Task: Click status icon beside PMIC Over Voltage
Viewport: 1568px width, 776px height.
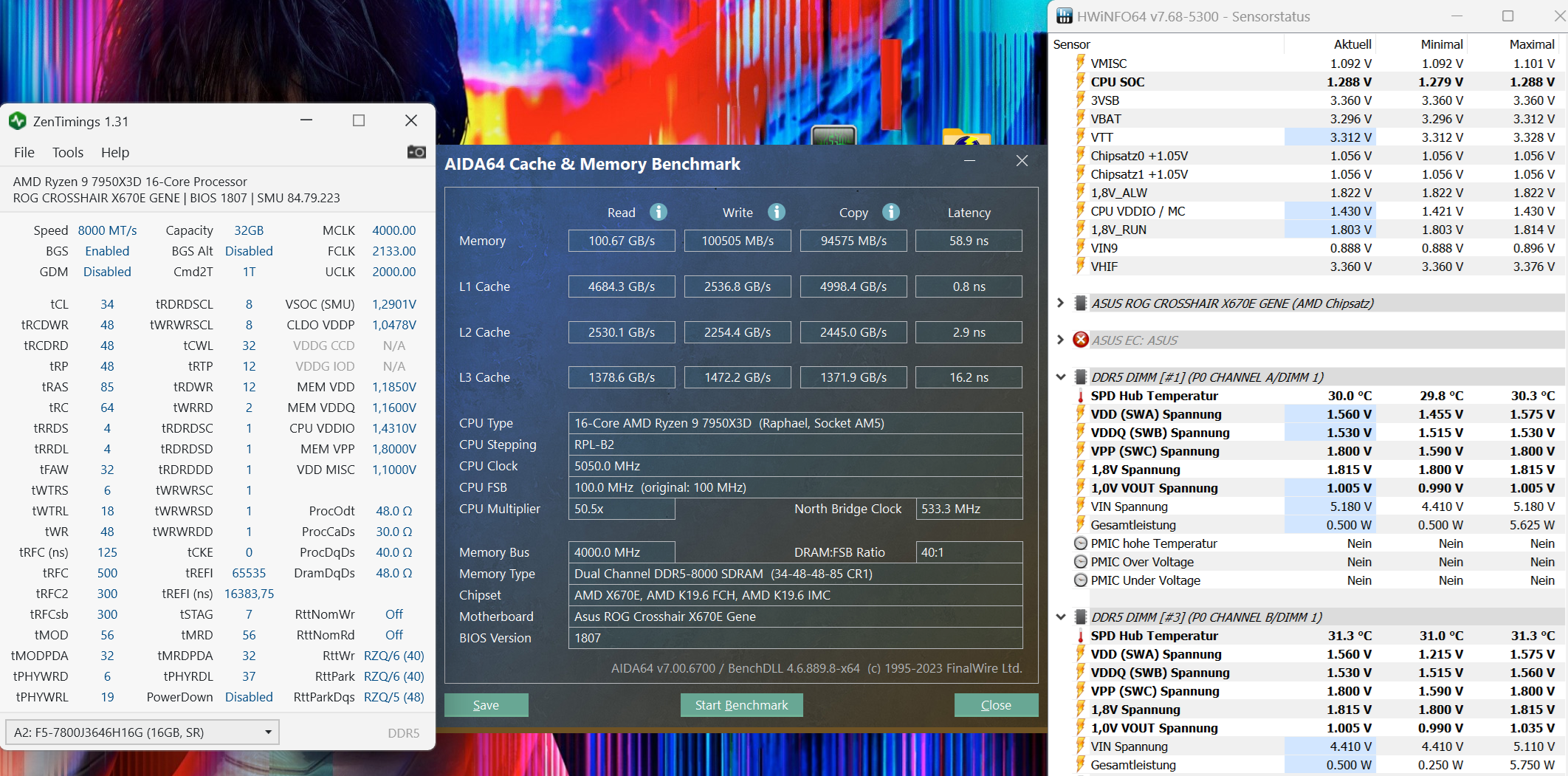Action: pyautogui.click(x=1081, y=562)
